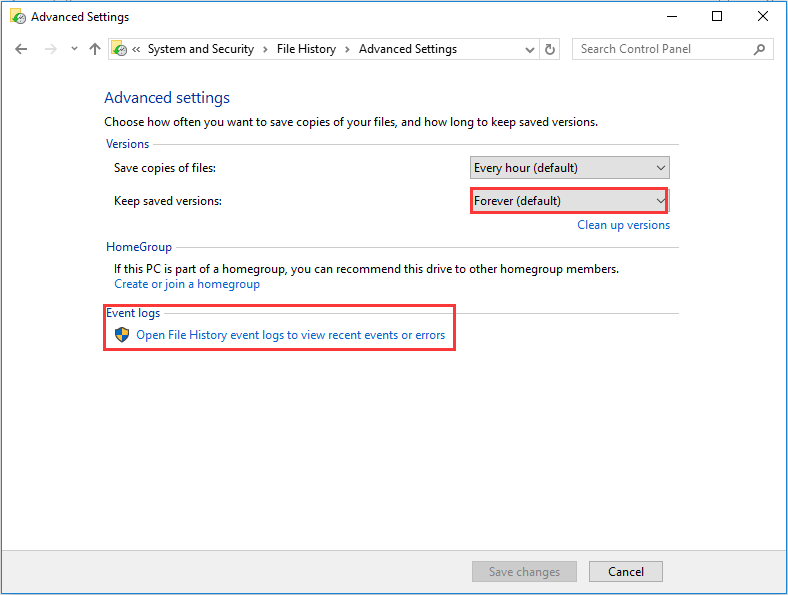The width and height of the screenshot is (788, 595).
Task: Cancel the advanced settings changes
Action: click(x=626, y=571)
